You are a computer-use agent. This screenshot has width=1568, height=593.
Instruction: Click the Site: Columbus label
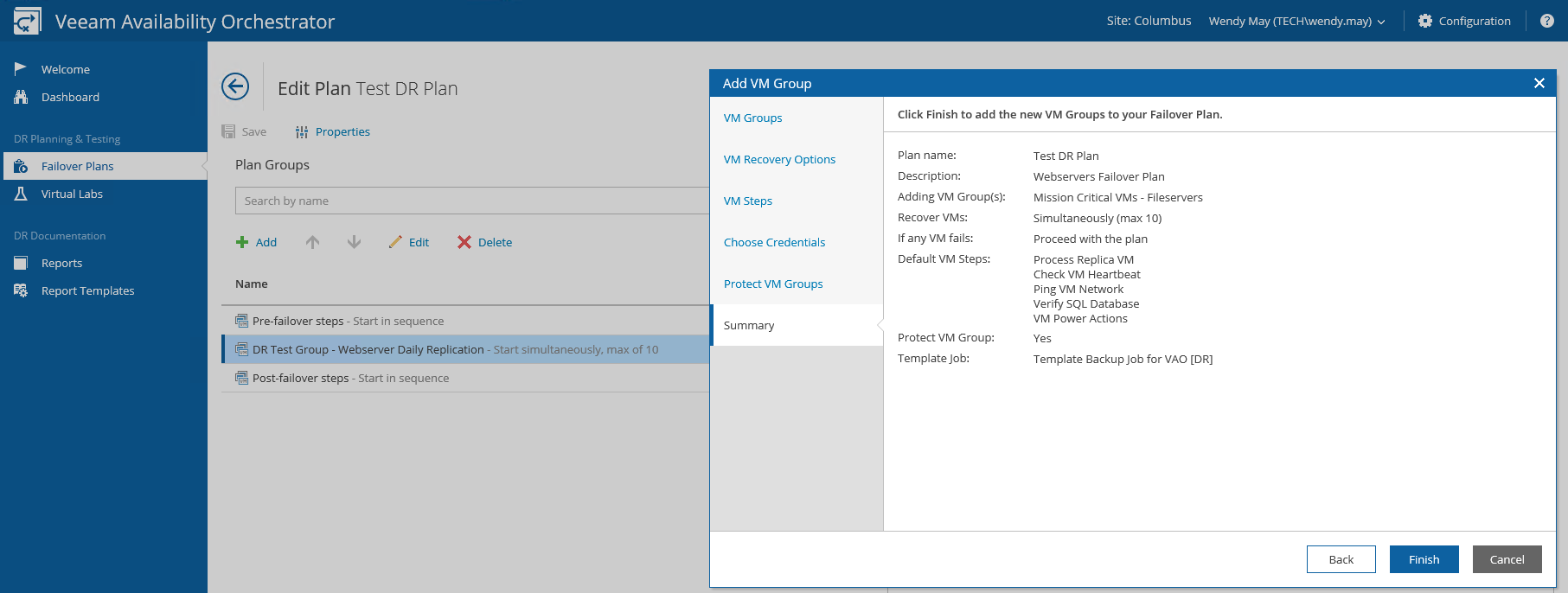[x=1149, y=21]
